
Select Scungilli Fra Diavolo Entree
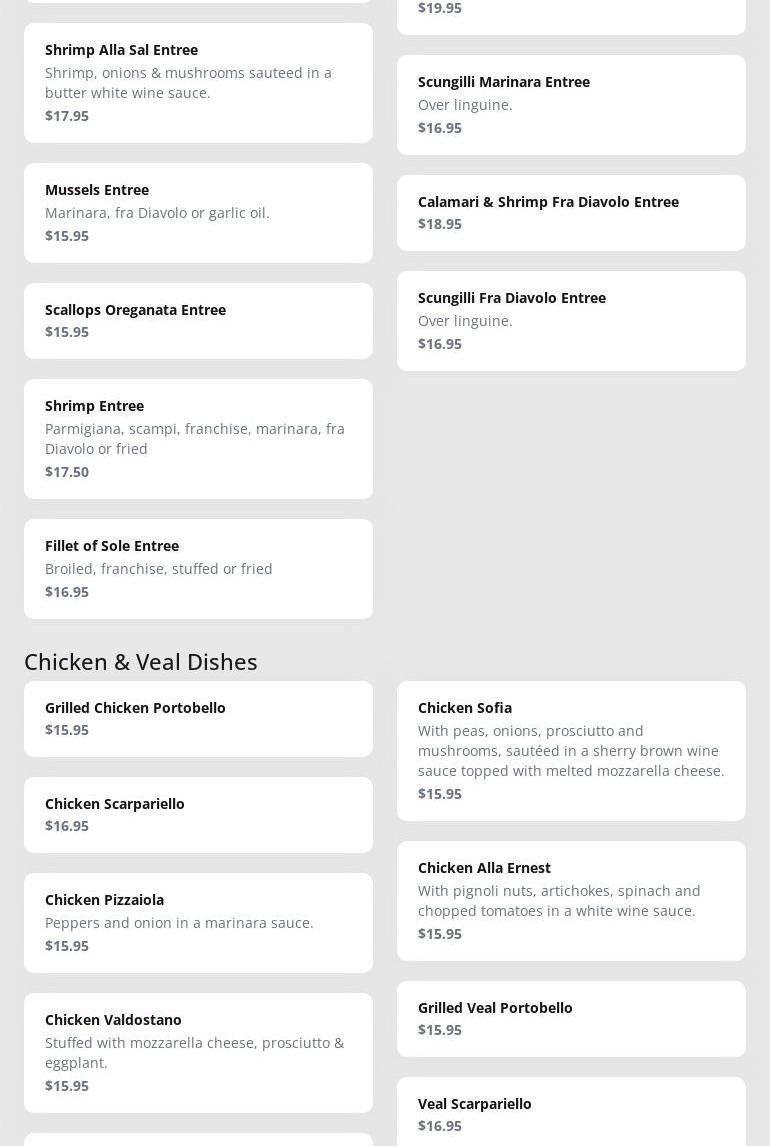pos(571,320)
